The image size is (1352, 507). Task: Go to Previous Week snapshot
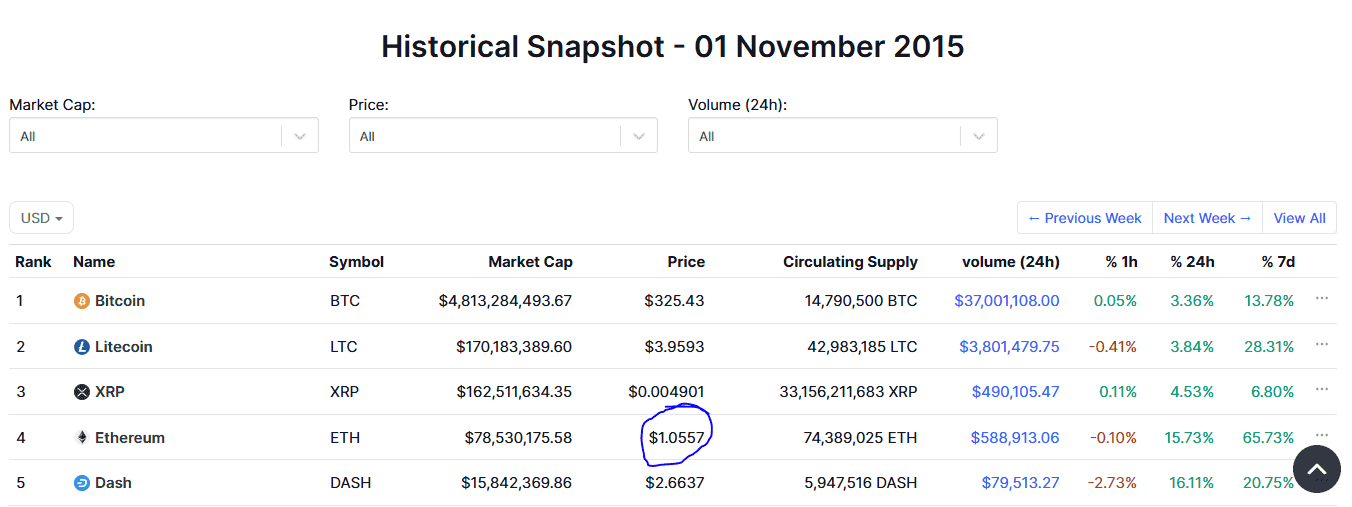click(1085, 218)
